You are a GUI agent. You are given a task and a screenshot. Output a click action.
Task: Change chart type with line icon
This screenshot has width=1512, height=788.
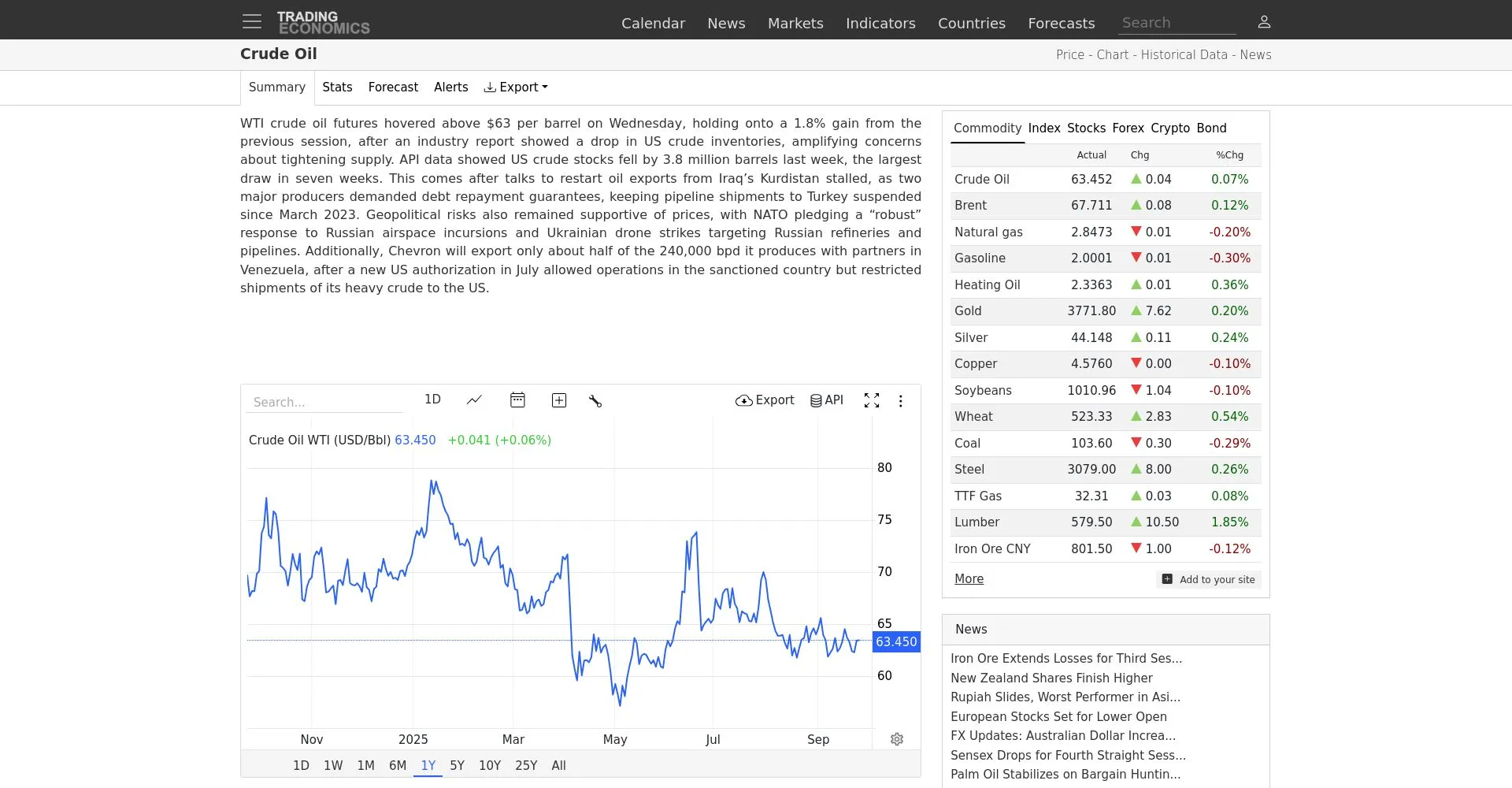point(474,400)
